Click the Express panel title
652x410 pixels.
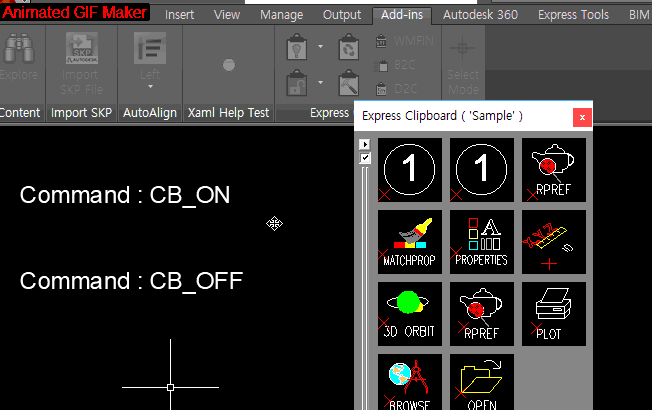(x=329, y=113)
